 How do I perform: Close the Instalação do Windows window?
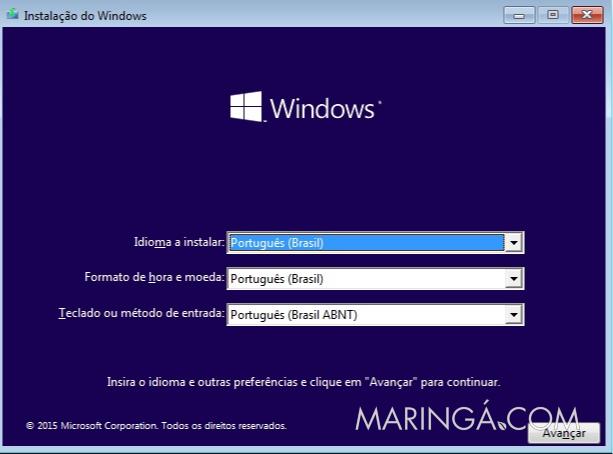click(x=587, y=15)
